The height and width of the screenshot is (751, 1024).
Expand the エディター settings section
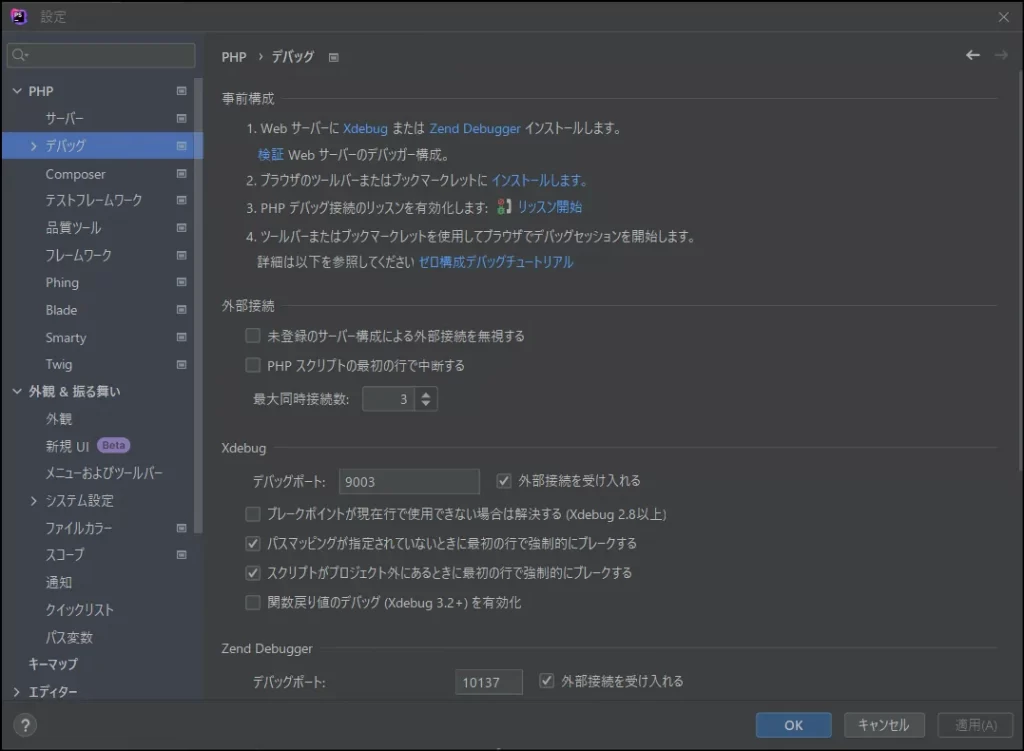[16, 692]
